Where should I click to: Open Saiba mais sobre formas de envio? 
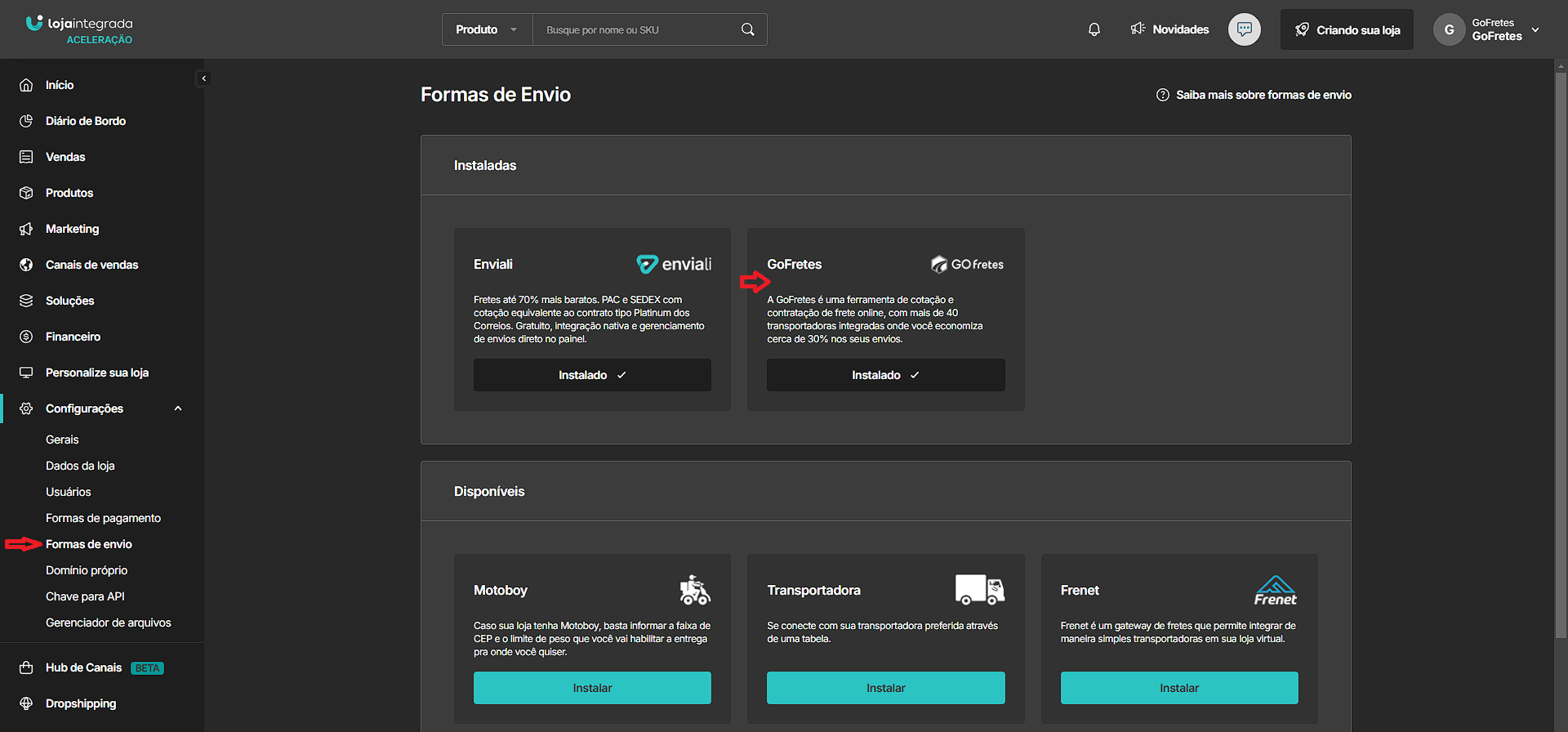(1254, 95)
